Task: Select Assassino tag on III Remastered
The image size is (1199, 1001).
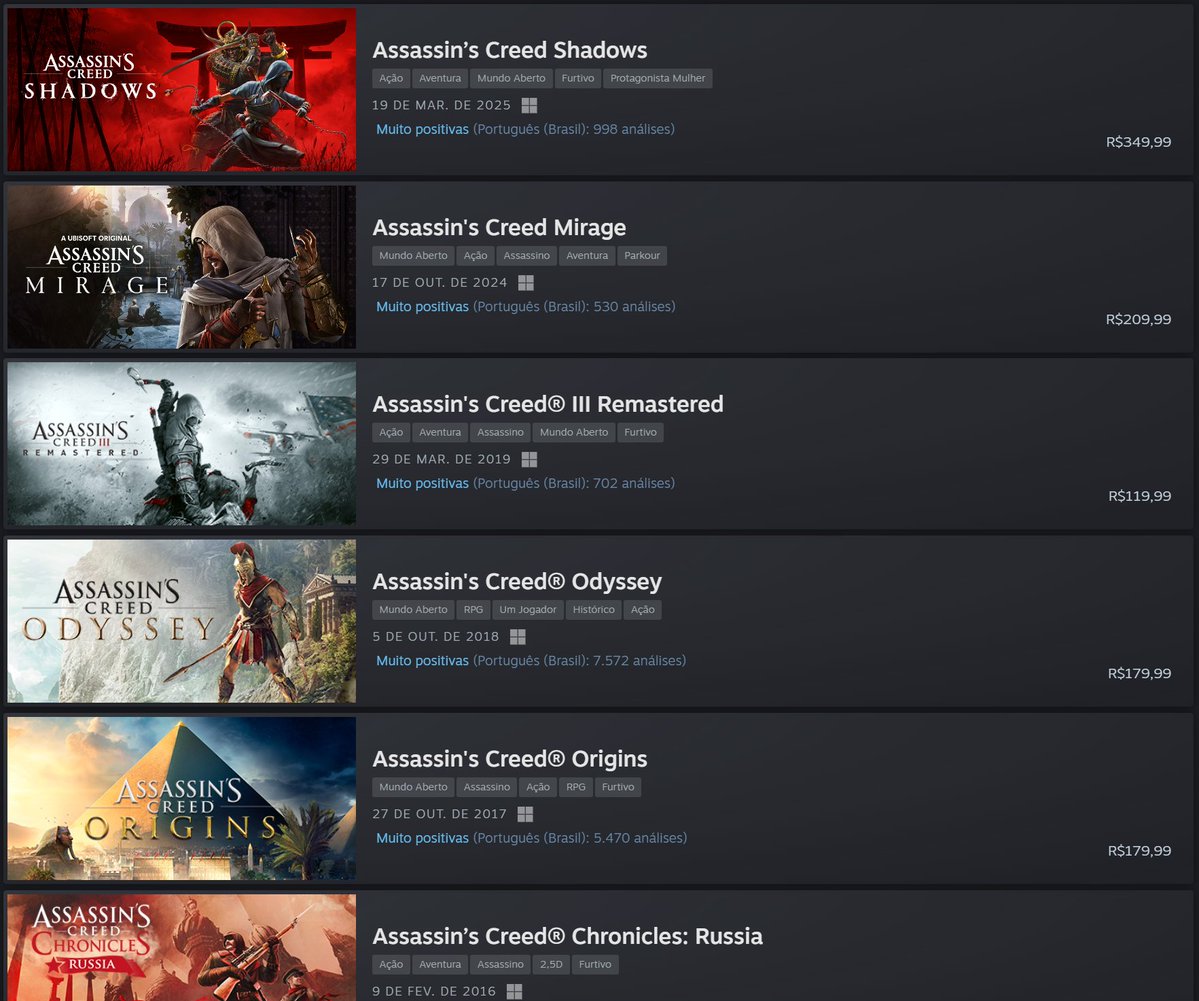Action: point(501,432)
